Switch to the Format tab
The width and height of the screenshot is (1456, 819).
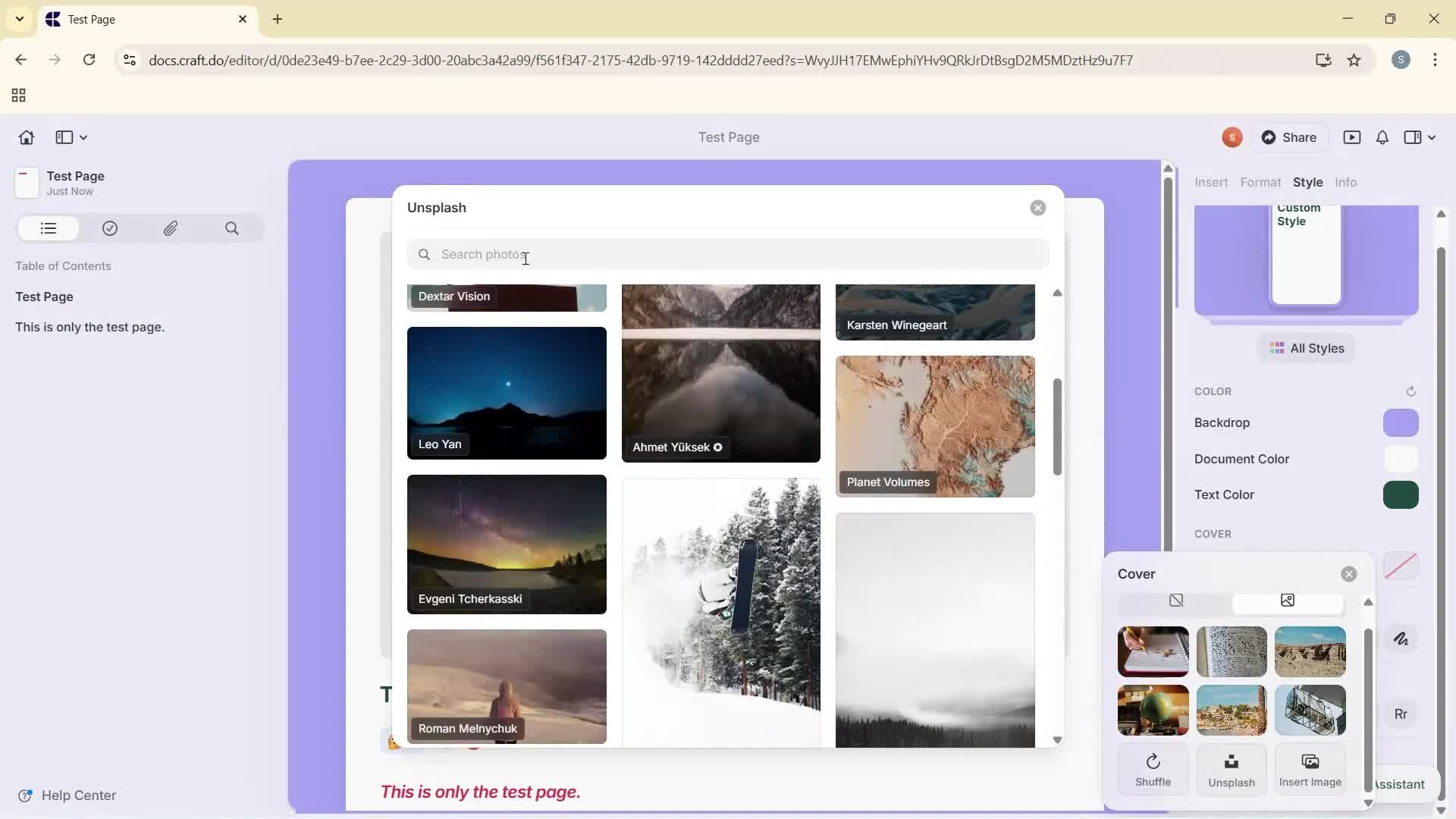pyautogui.click(x=1260, y=182)
